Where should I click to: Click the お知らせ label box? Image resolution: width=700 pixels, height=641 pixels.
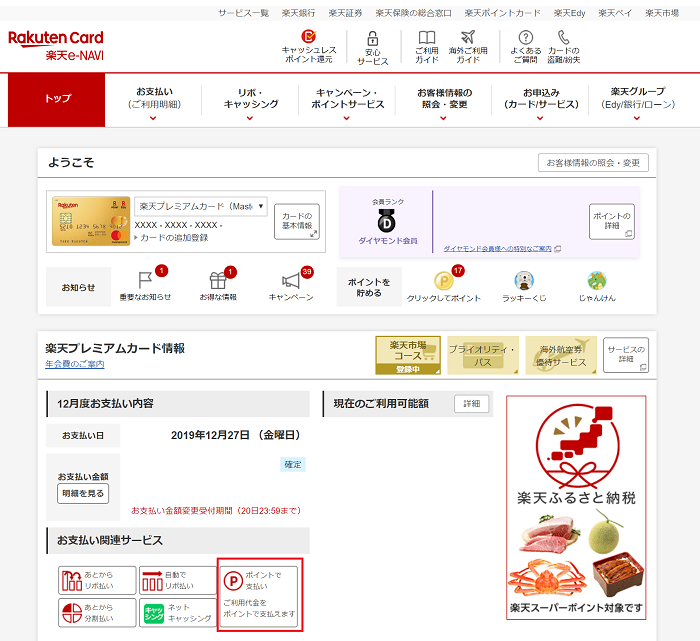78,287
